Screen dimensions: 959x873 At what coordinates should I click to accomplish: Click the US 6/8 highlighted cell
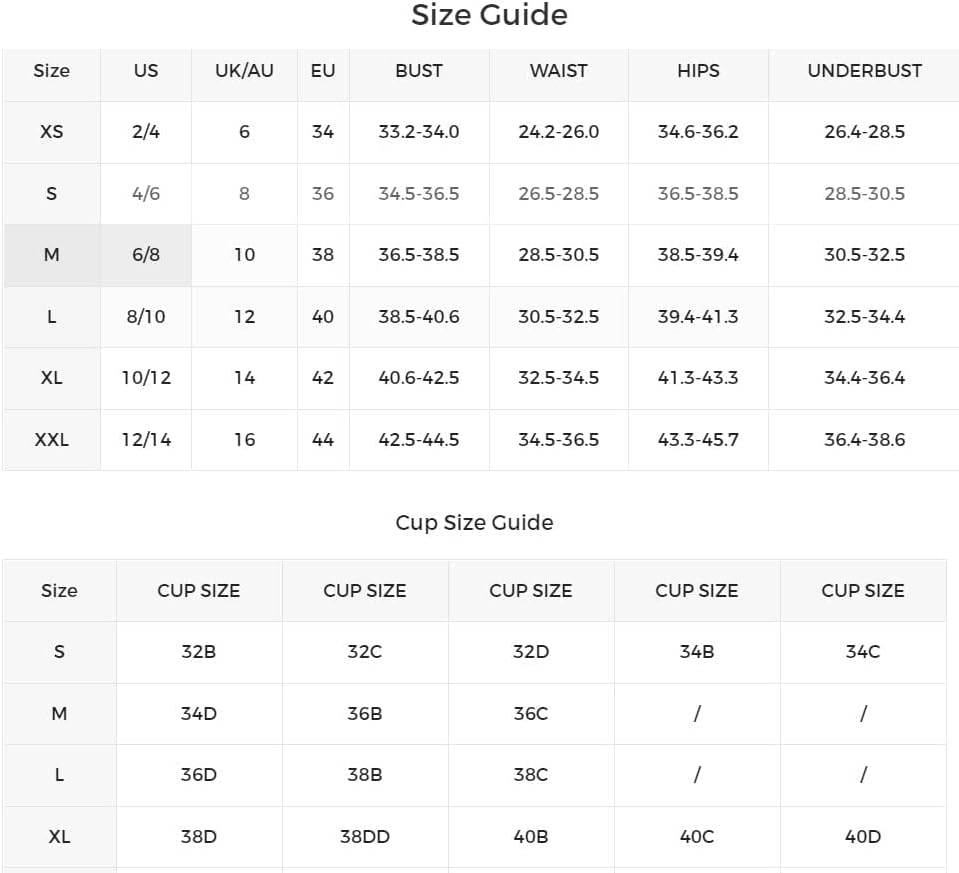(146, 255)
